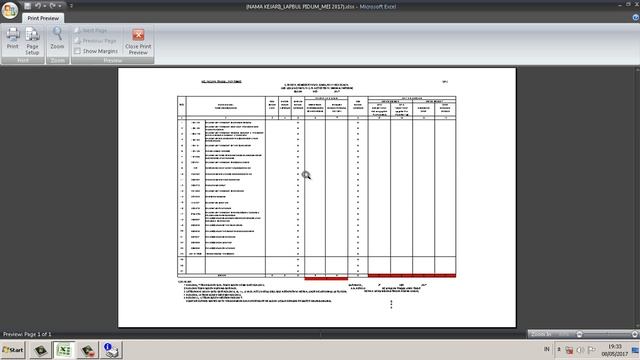Click the Save icon in Quick Access Toolbar
The height and width of the screenshot is (360, 640).
click(27, 6)
